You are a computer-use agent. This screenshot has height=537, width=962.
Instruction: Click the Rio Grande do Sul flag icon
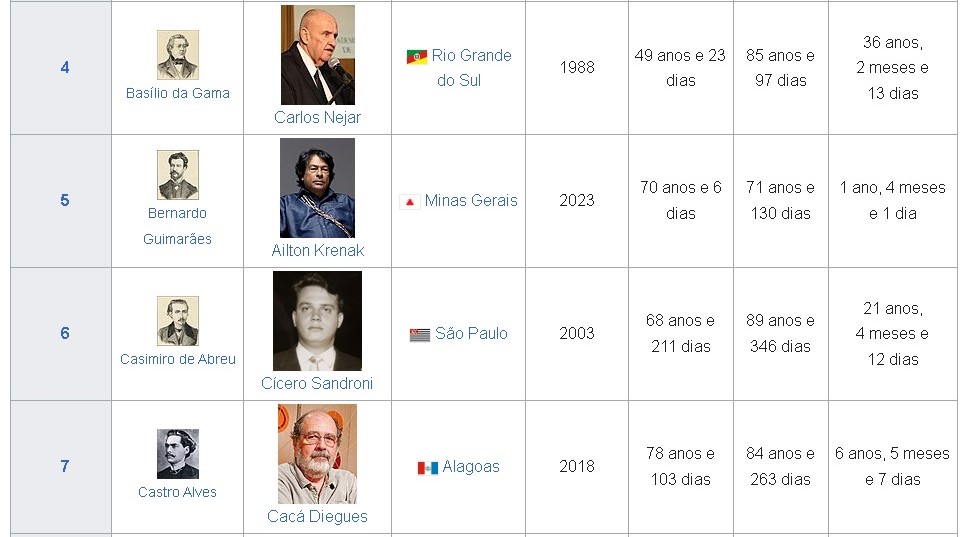(x=417, y=57)
